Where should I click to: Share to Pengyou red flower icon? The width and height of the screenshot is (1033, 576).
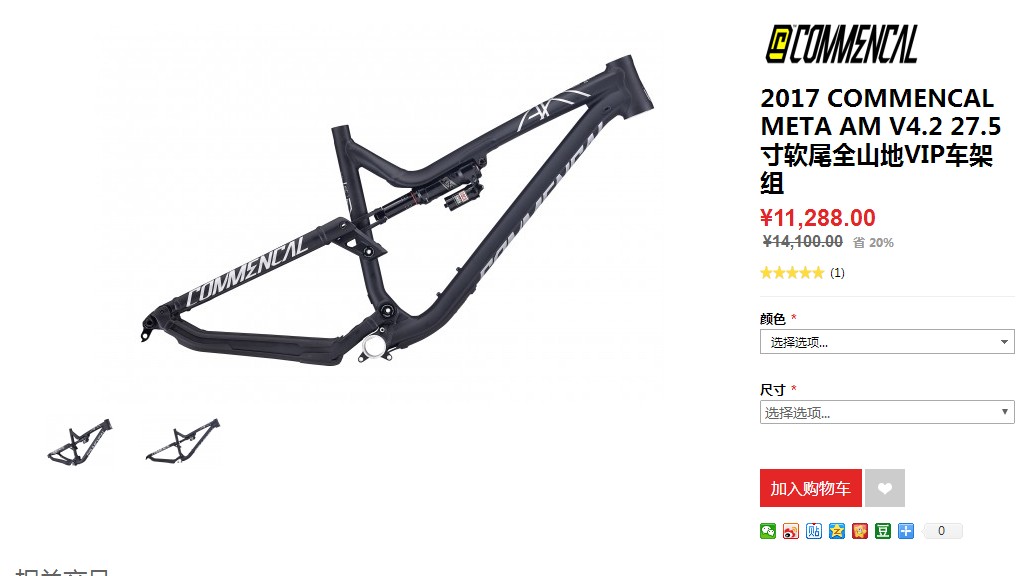[860, 531]
